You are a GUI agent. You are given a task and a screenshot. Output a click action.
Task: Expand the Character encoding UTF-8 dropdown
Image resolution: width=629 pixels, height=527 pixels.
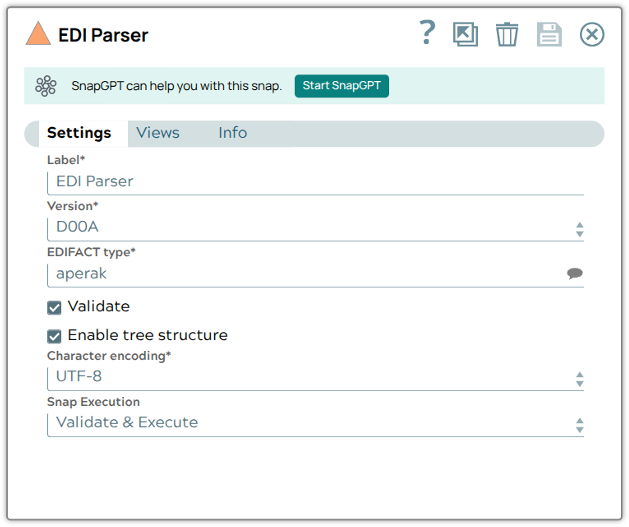coord(579,378)
